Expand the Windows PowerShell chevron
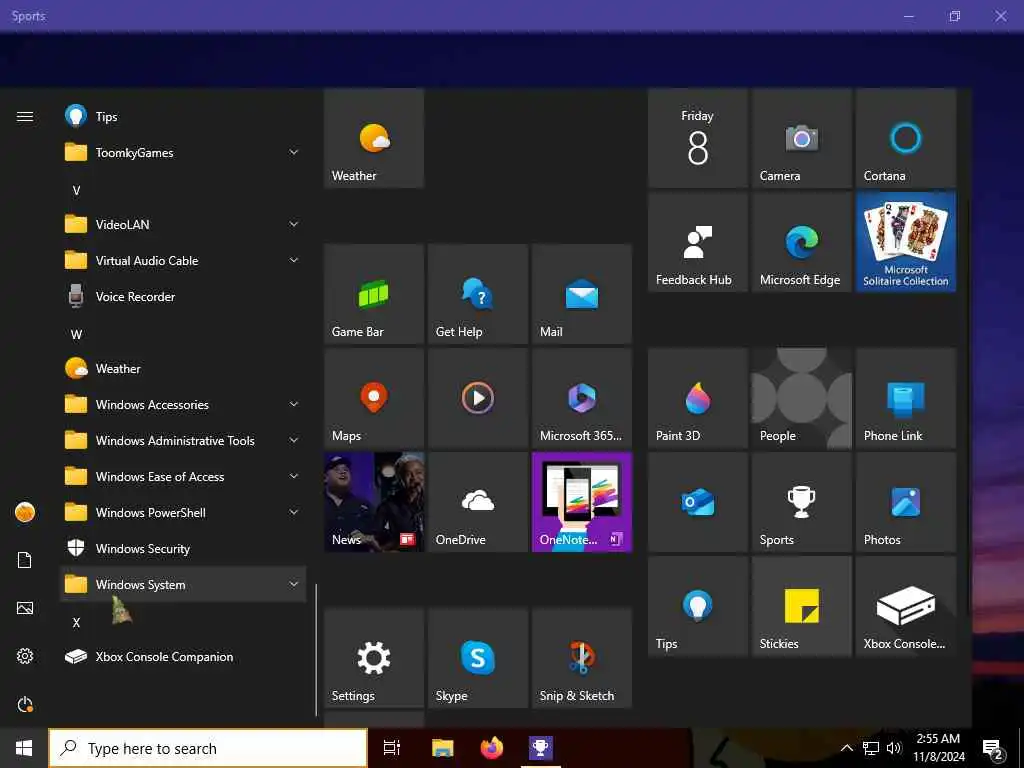This screenshot has height=768, width=1024. click(x=294, y=512)
